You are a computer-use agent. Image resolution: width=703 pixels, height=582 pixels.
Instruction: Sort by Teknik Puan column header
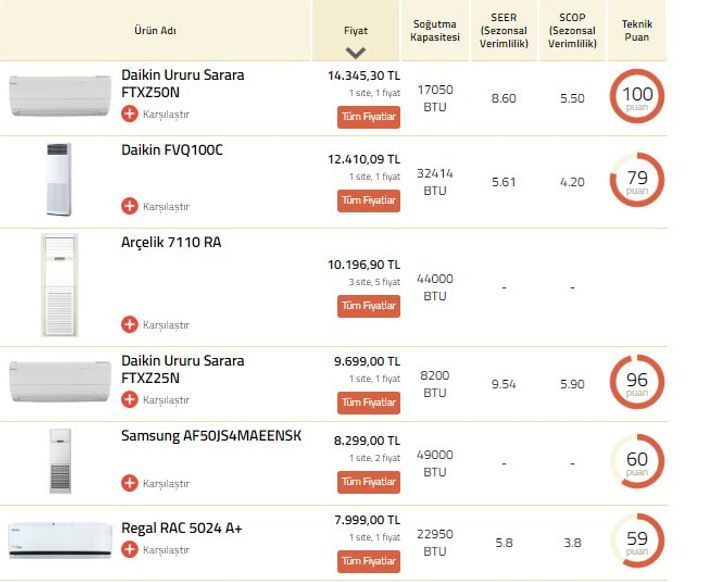coord(636,30)
